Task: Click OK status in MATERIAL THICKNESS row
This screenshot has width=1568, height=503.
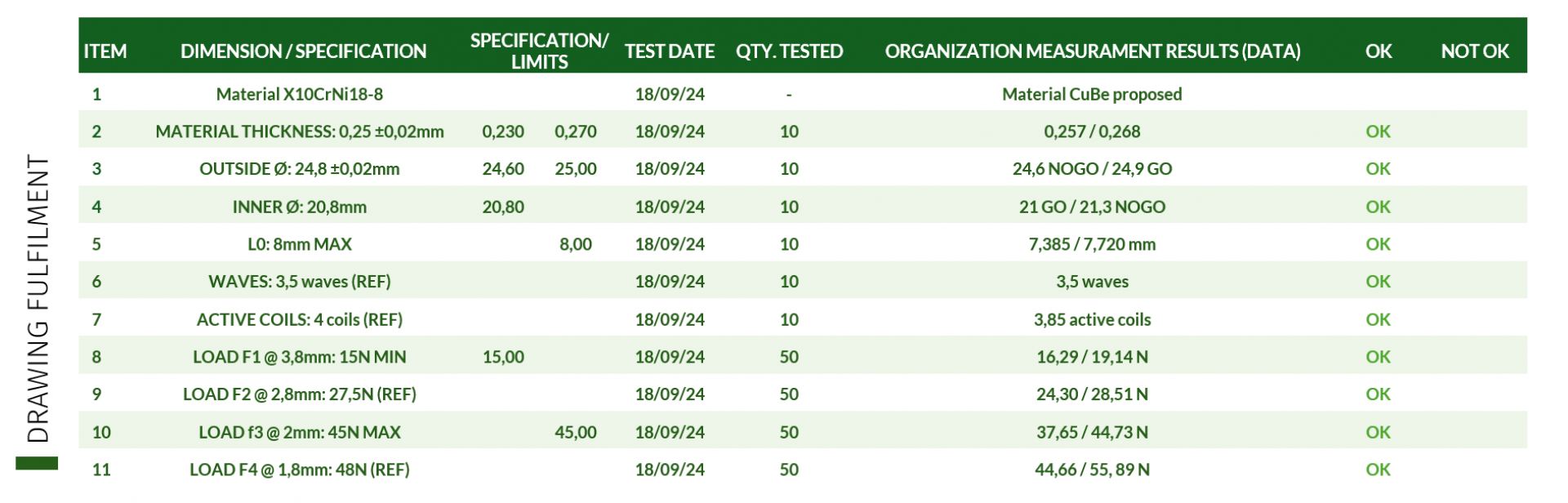Action: [1379, 131]
